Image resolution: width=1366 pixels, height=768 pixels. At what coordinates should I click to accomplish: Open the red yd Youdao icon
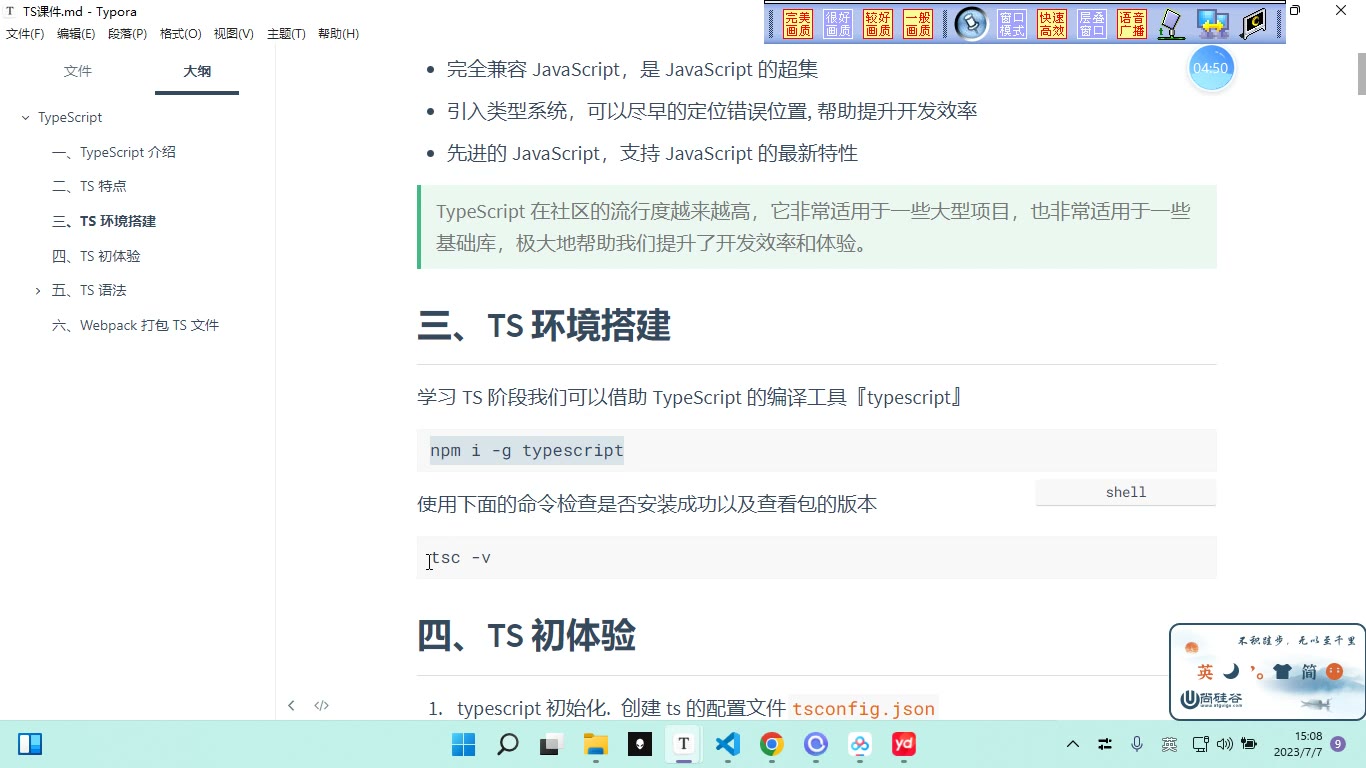coord(904,744)
